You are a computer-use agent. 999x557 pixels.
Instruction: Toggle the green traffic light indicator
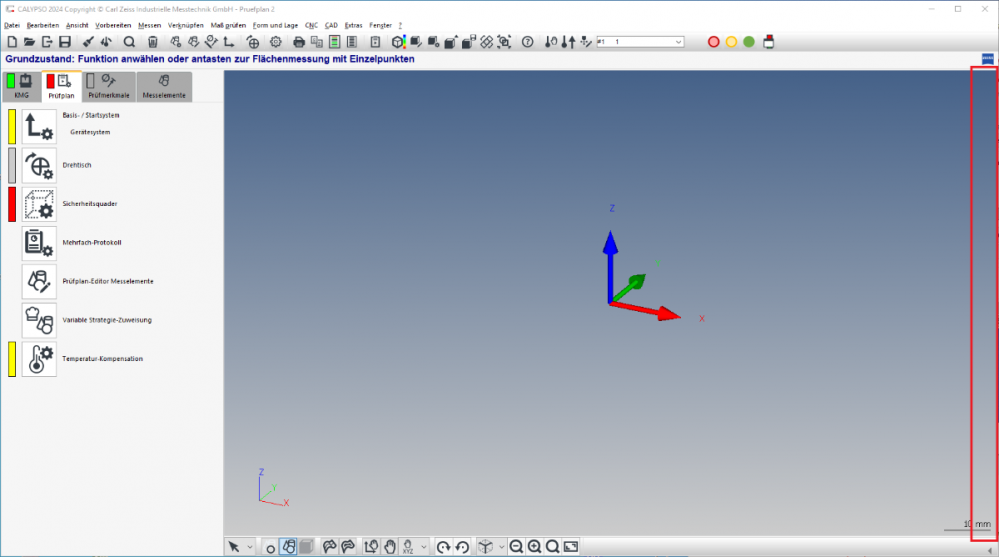coord(748,42)
